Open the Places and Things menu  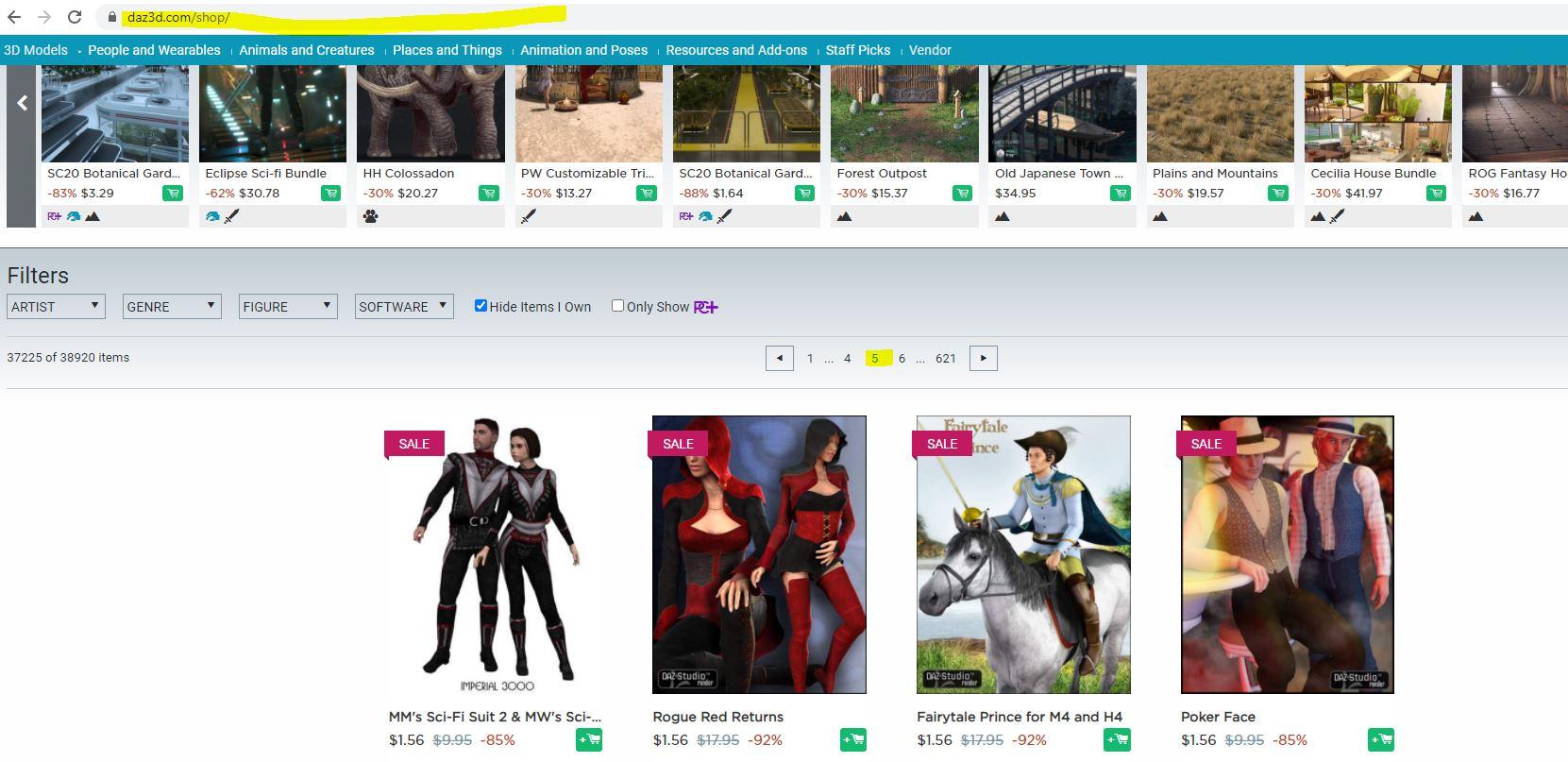click(x=447, y=50)
